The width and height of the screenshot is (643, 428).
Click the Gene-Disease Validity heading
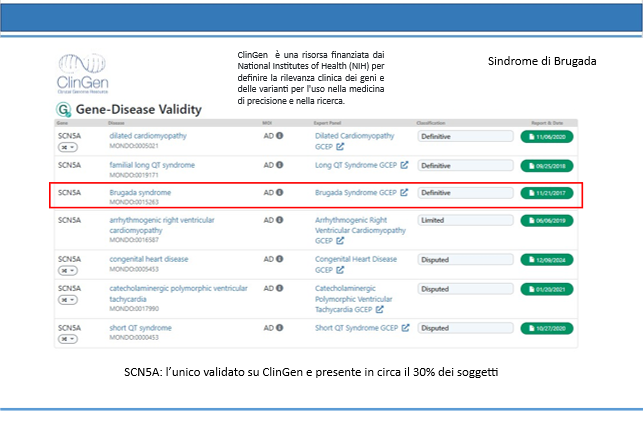(139, 109)
